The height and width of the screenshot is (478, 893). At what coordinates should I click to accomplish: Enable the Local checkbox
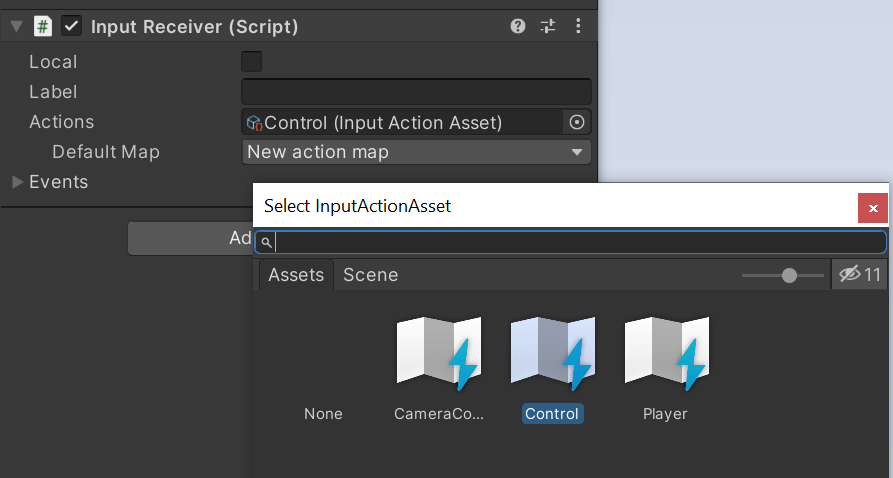(x=251, y=62)
